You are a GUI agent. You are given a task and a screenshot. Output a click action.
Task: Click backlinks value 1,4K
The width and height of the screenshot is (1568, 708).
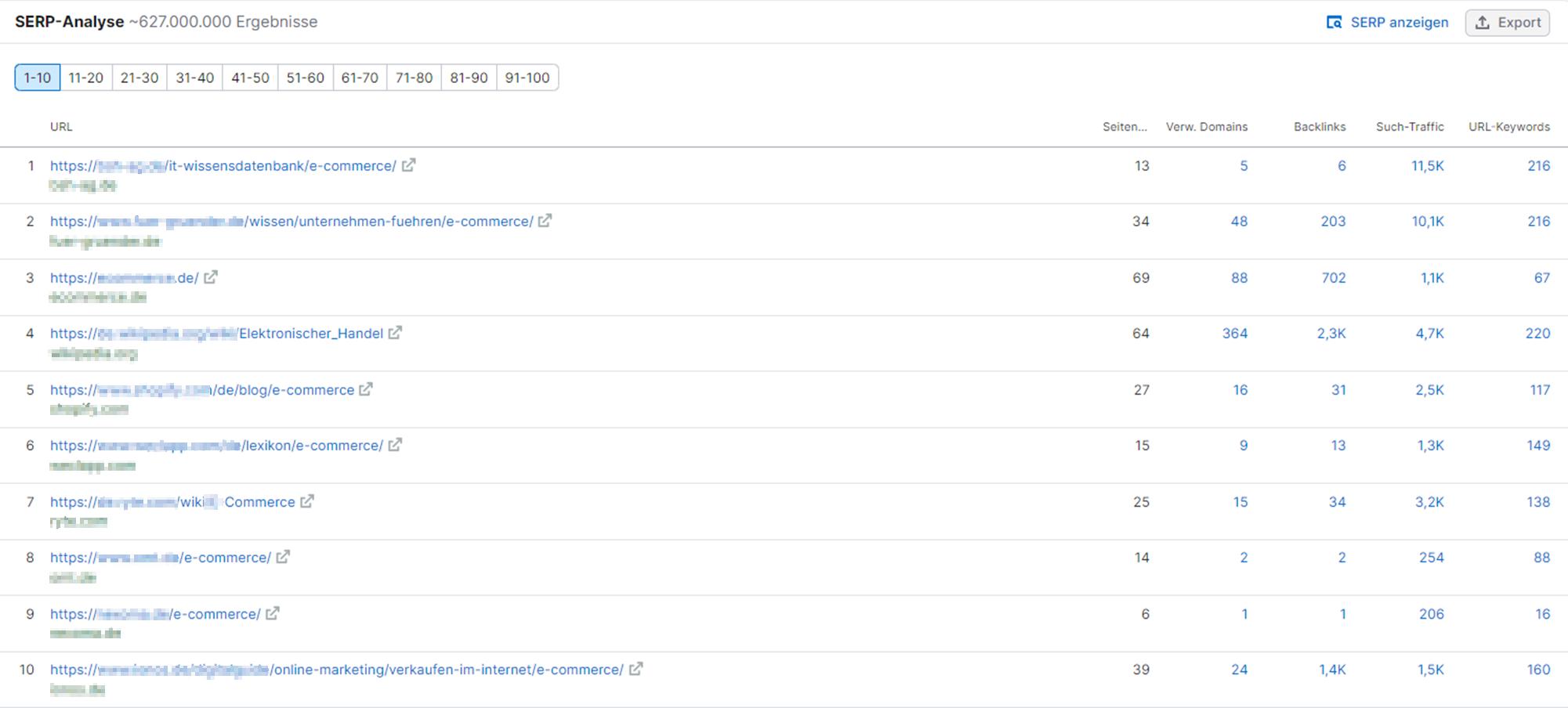pyautogui.click(x=1332, y=669)
